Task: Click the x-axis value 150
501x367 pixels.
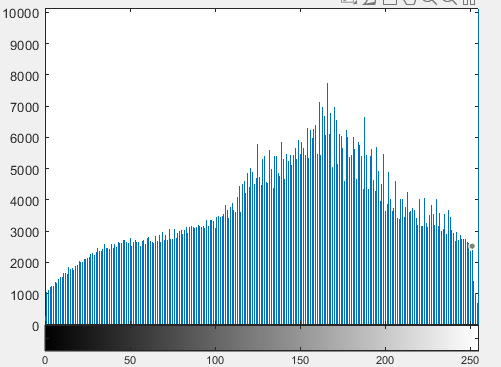Action: (x=300, y=360)
